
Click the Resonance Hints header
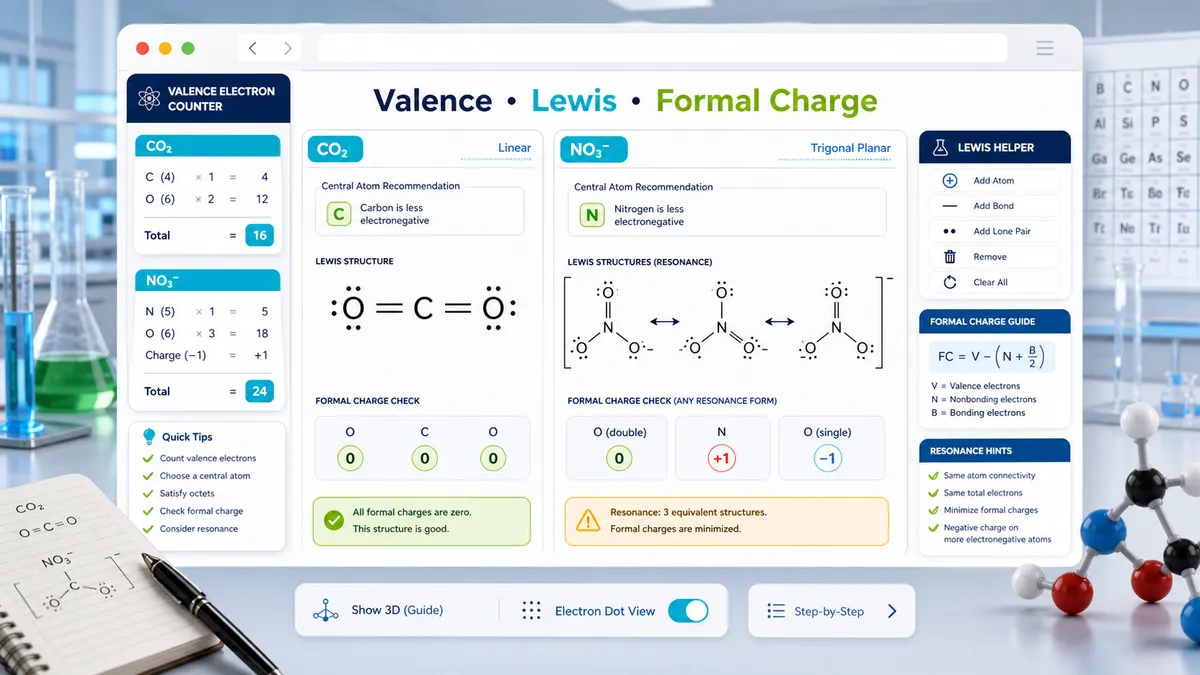tap(995, 451)
